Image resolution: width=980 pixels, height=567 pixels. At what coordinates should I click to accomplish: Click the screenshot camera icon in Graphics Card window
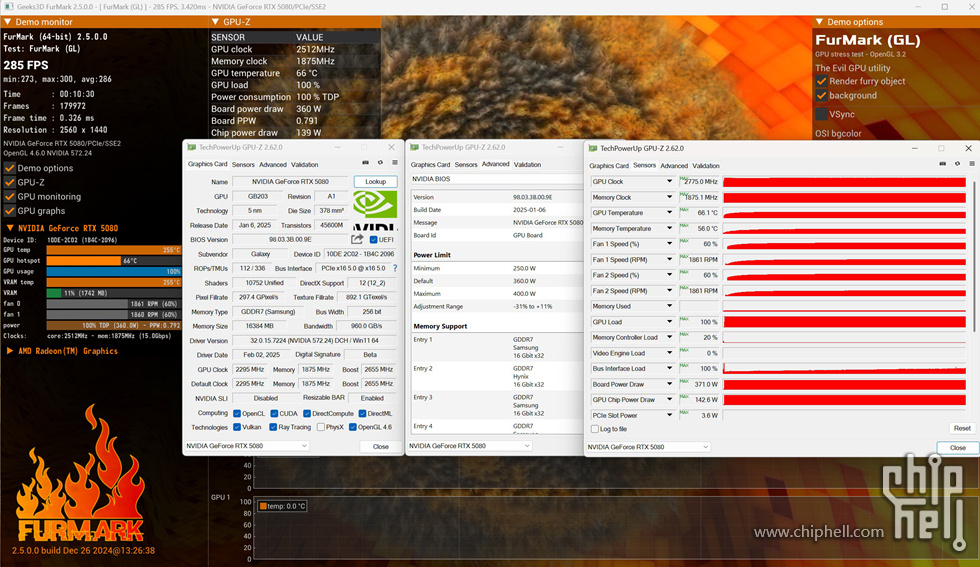(366, 163)
